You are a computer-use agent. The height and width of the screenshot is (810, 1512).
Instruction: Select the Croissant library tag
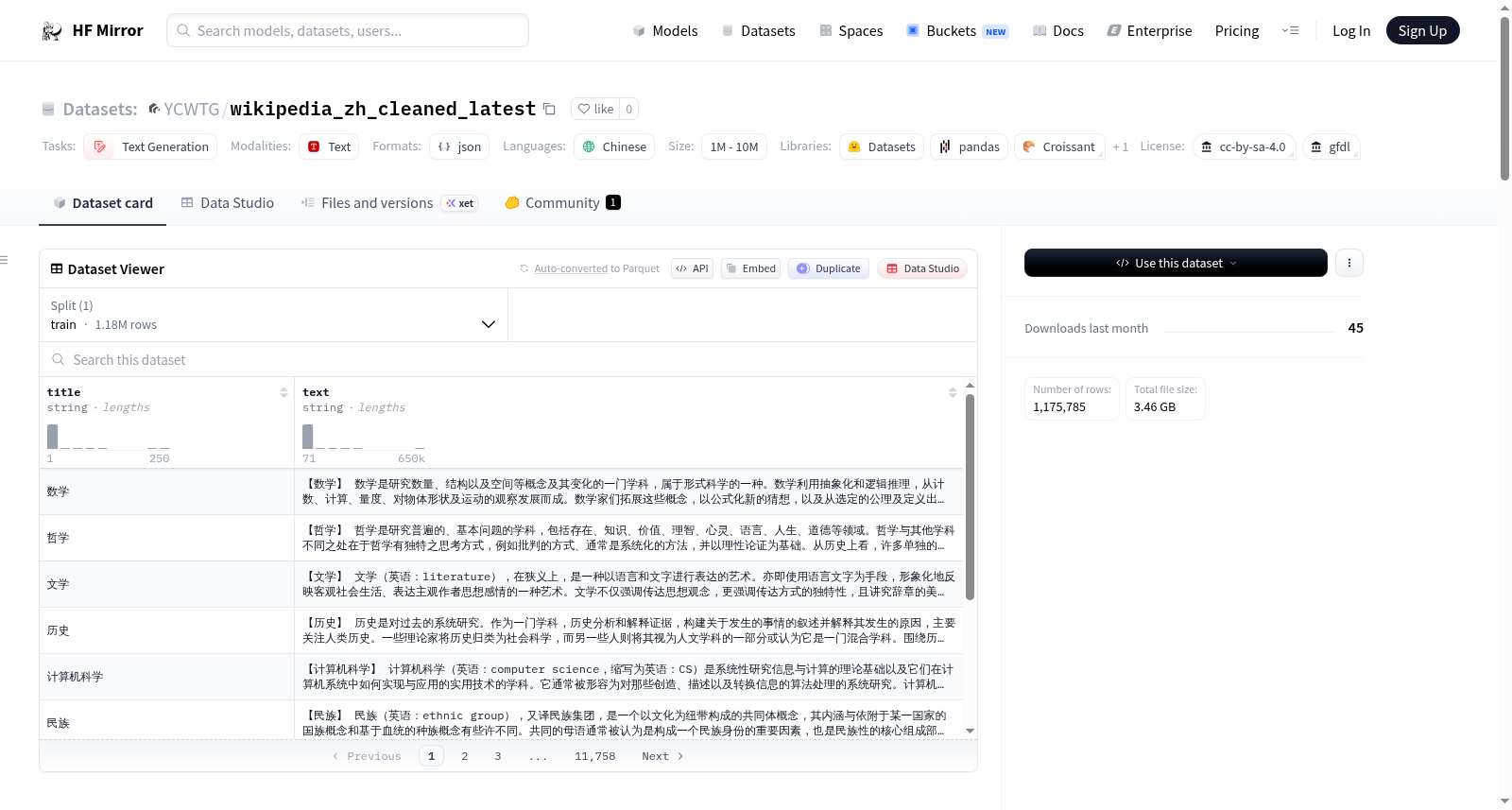point(1059,146)
